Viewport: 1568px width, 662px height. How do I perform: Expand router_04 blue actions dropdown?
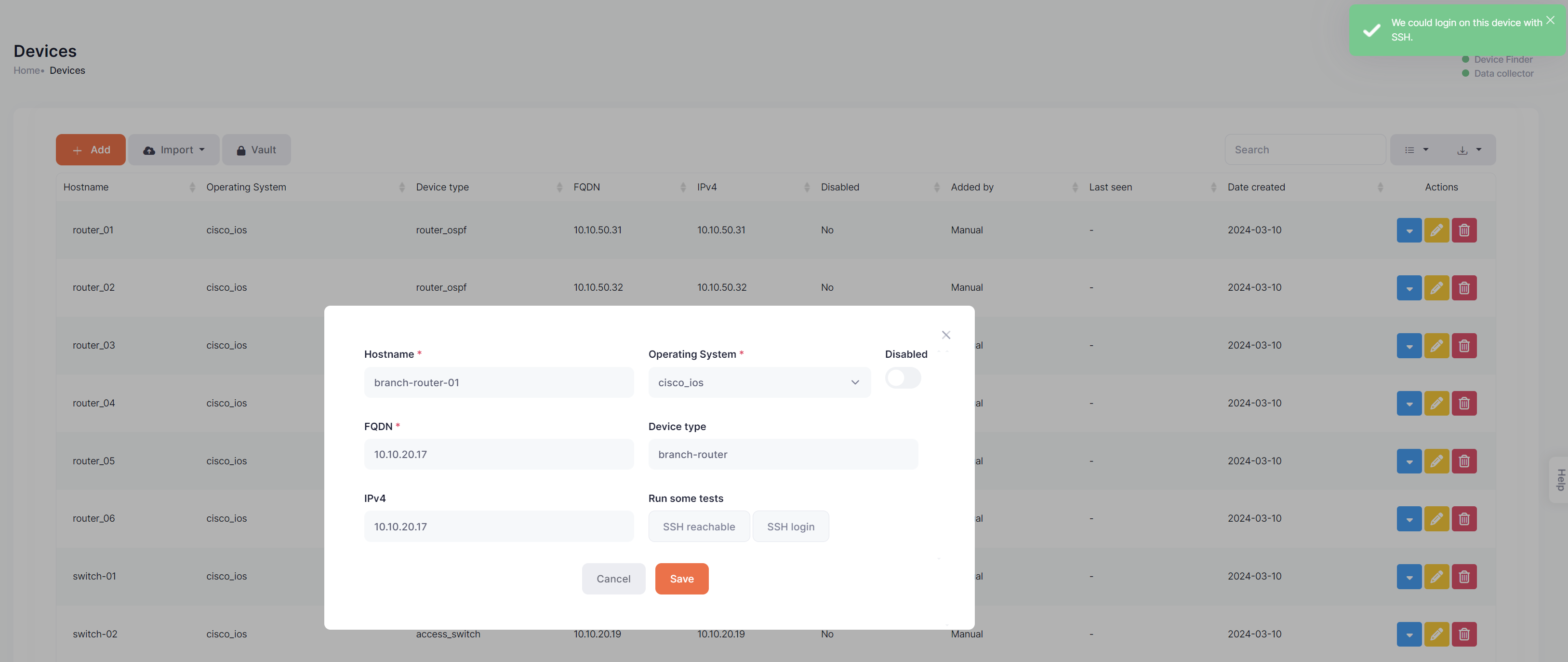point(1409,403)
